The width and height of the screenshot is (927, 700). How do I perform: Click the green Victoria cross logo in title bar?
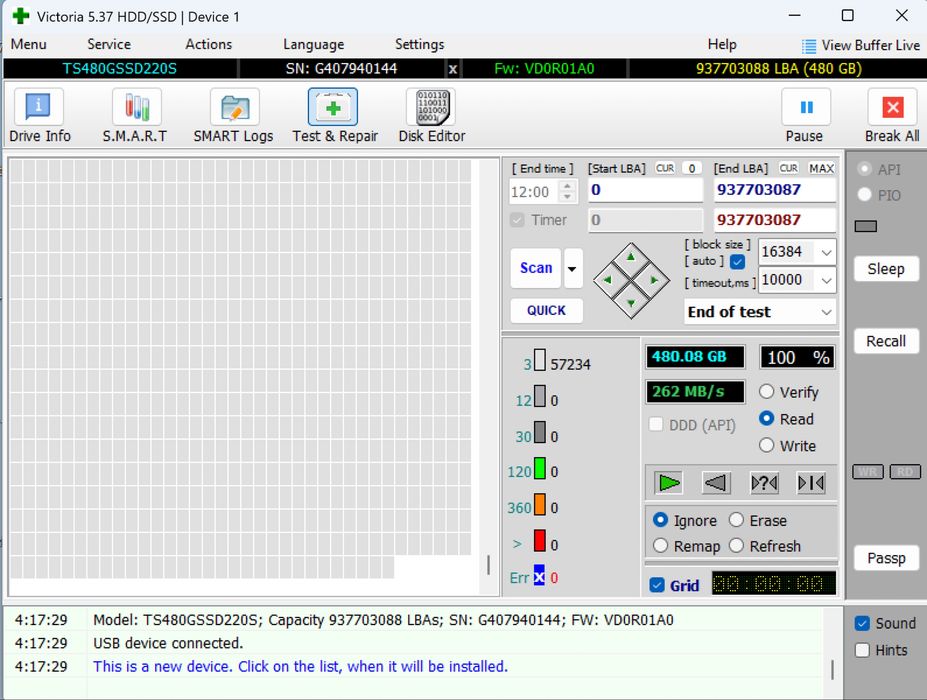point(21,16)
